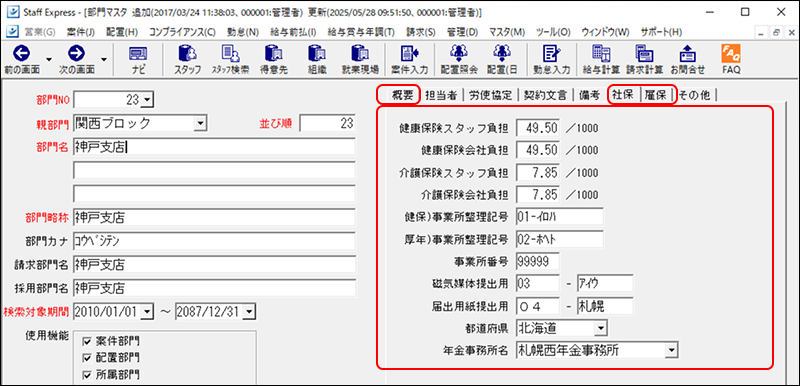Viewport: 800px width, 386px height.
Task: Open the search period start date dropdown
Action: click(x=147, y=312)
